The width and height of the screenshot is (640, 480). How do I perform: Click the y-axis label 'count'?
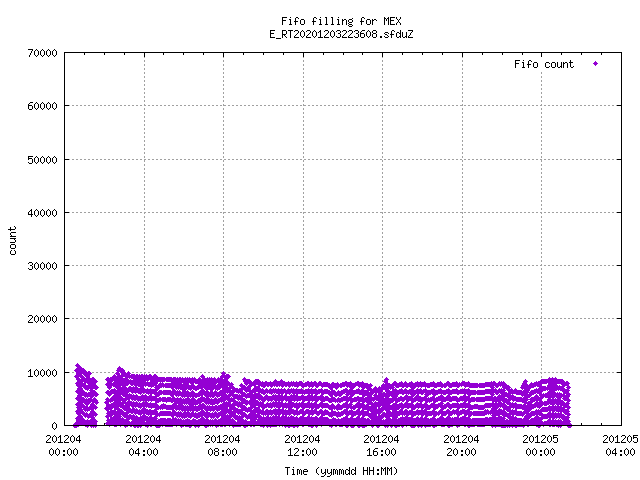[13, 241]
